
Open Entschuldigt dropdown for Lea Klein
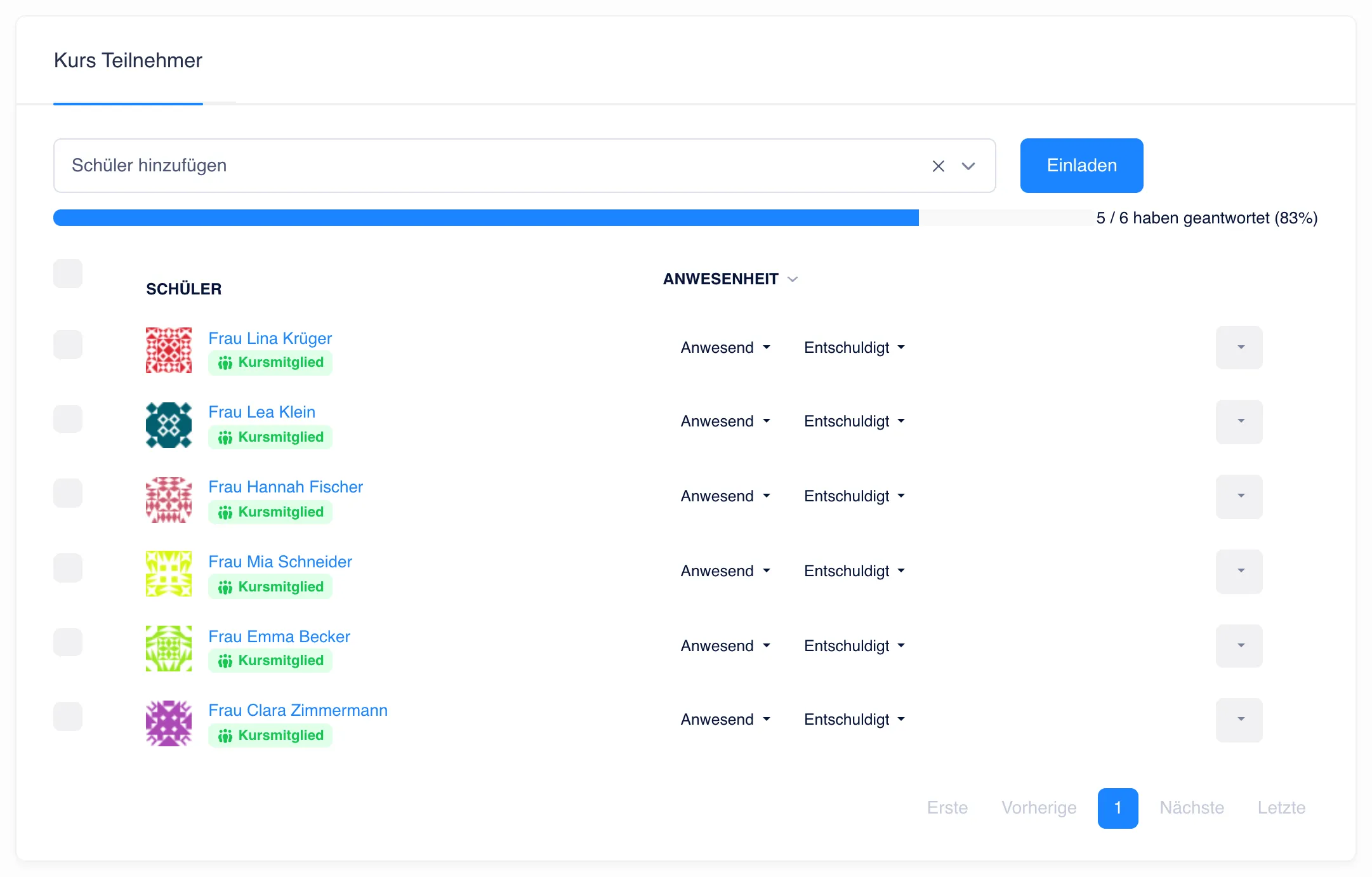coord(854,421)
